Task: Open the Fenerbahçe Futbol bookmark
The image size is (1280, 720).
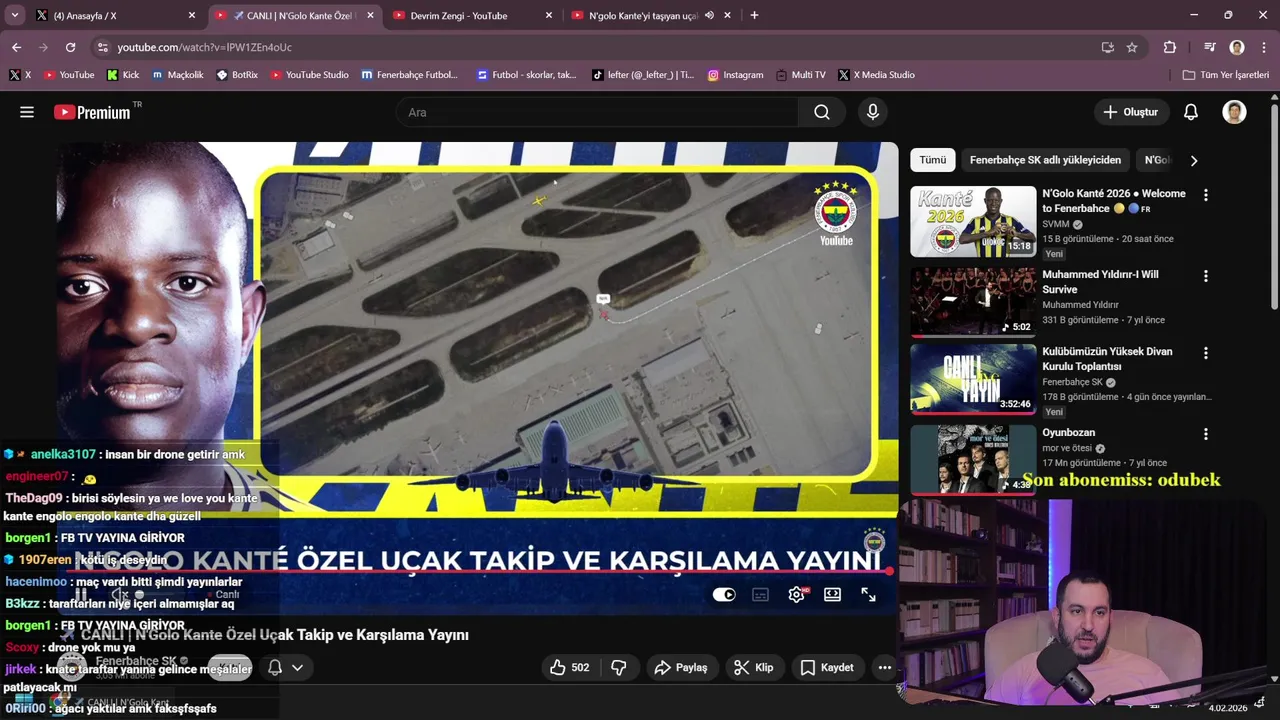Action: 409,75
